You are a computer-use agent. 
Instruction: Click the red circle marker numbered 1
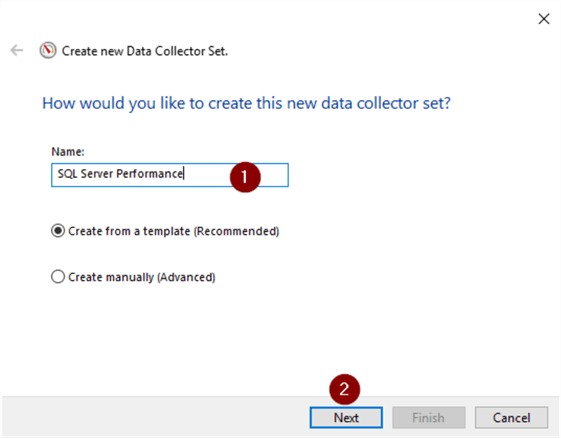(245, 177)
